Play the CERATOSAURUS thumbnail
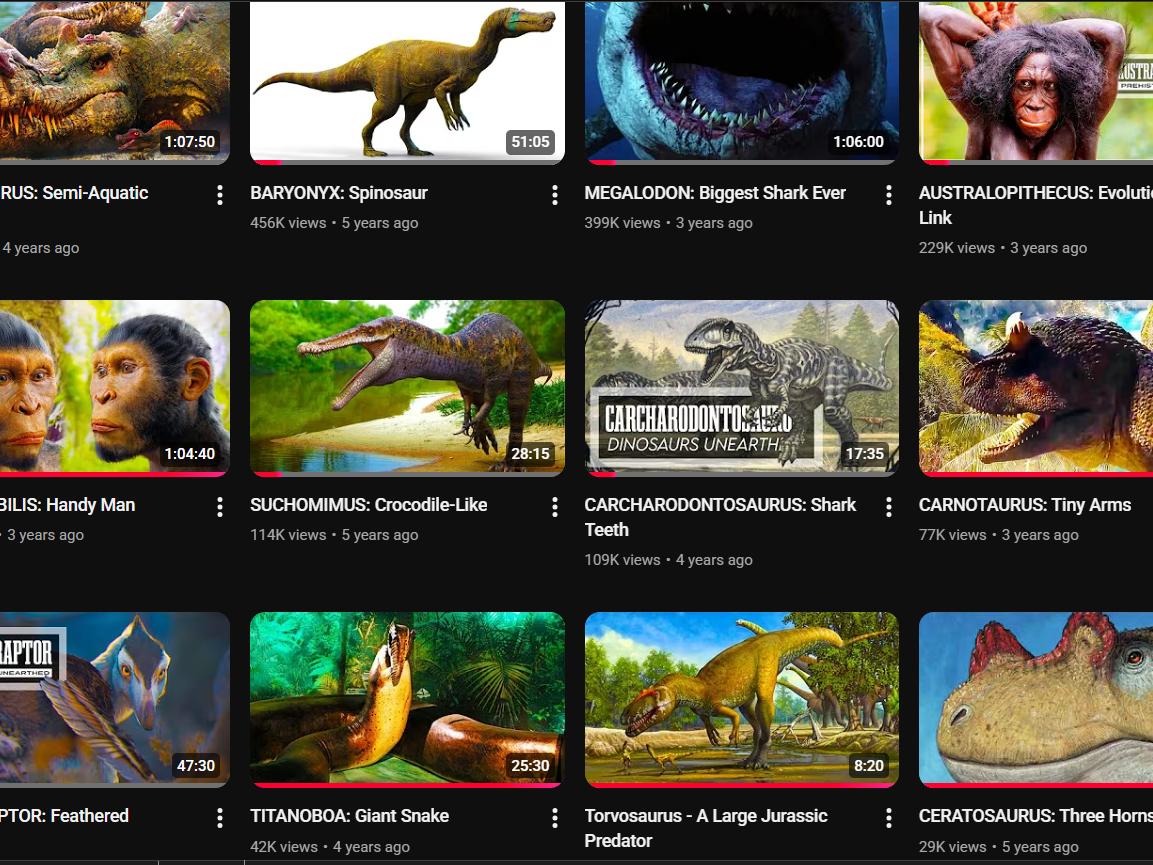The width and height of the screenshot is (1153, 865). pos(1036,700)
